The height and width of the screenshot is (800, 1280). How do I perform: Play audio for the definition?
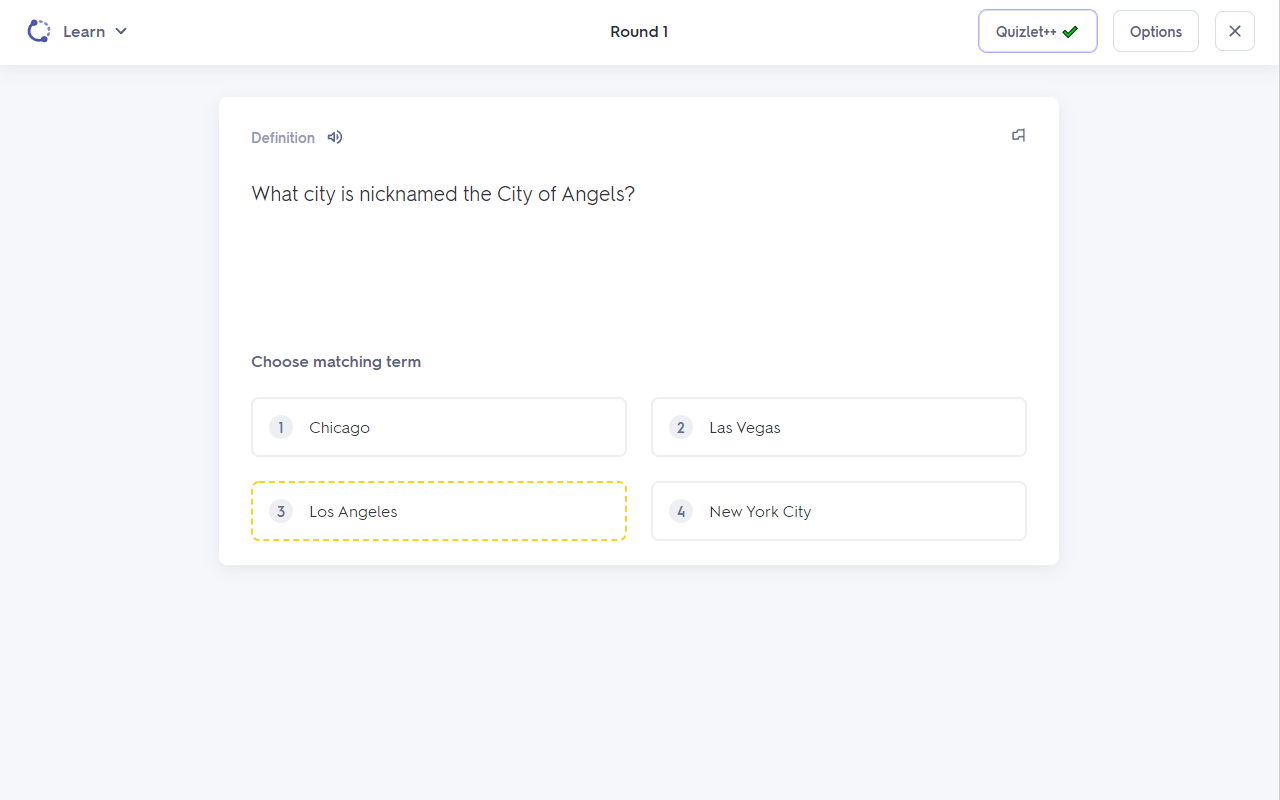(x=334, y=137)
